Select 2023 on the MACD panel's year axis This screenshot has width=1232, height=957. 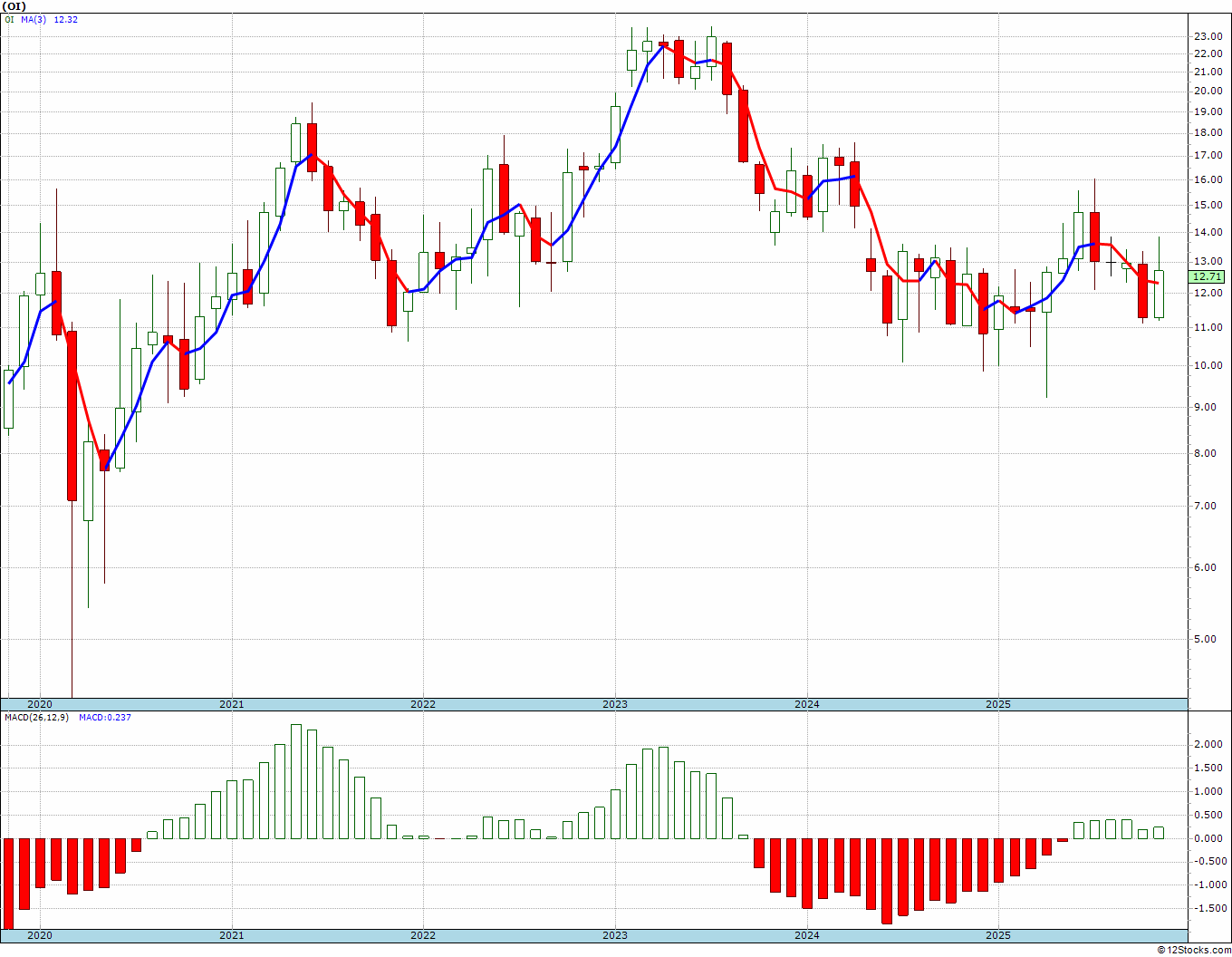(x=615, y=935)
